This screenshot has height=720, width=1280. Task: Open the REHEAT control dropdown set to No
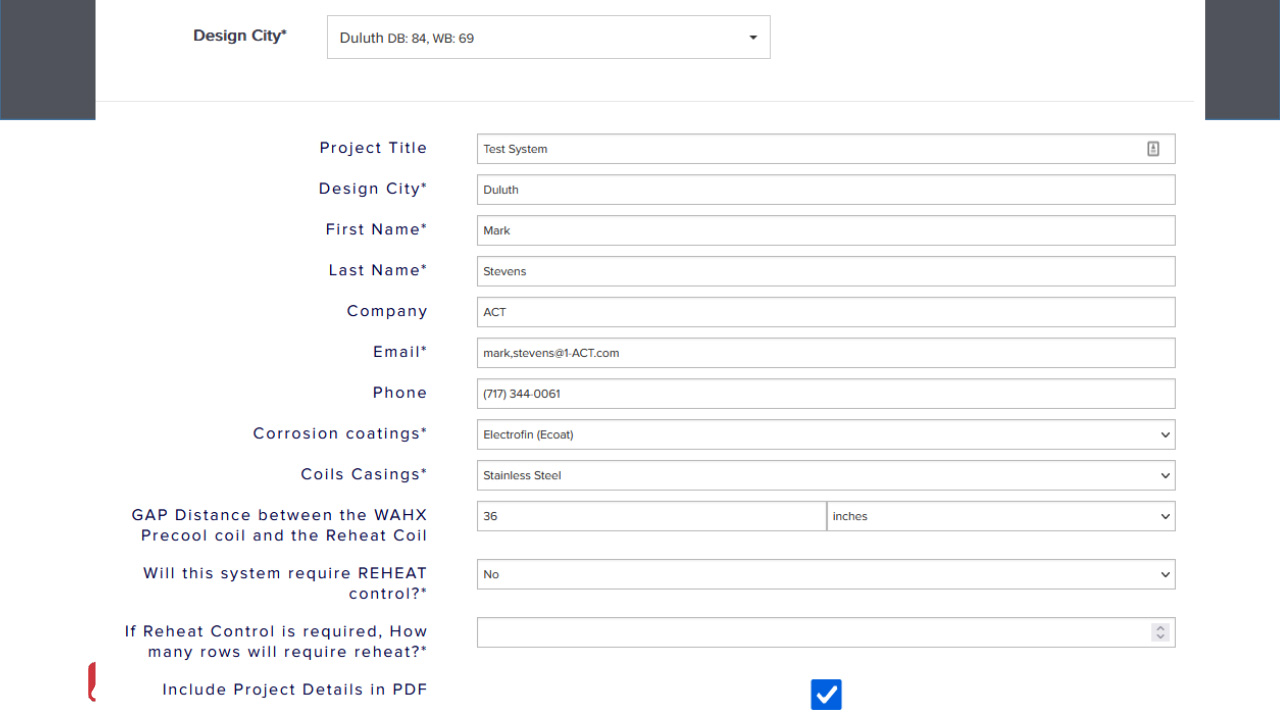[826, 574]
